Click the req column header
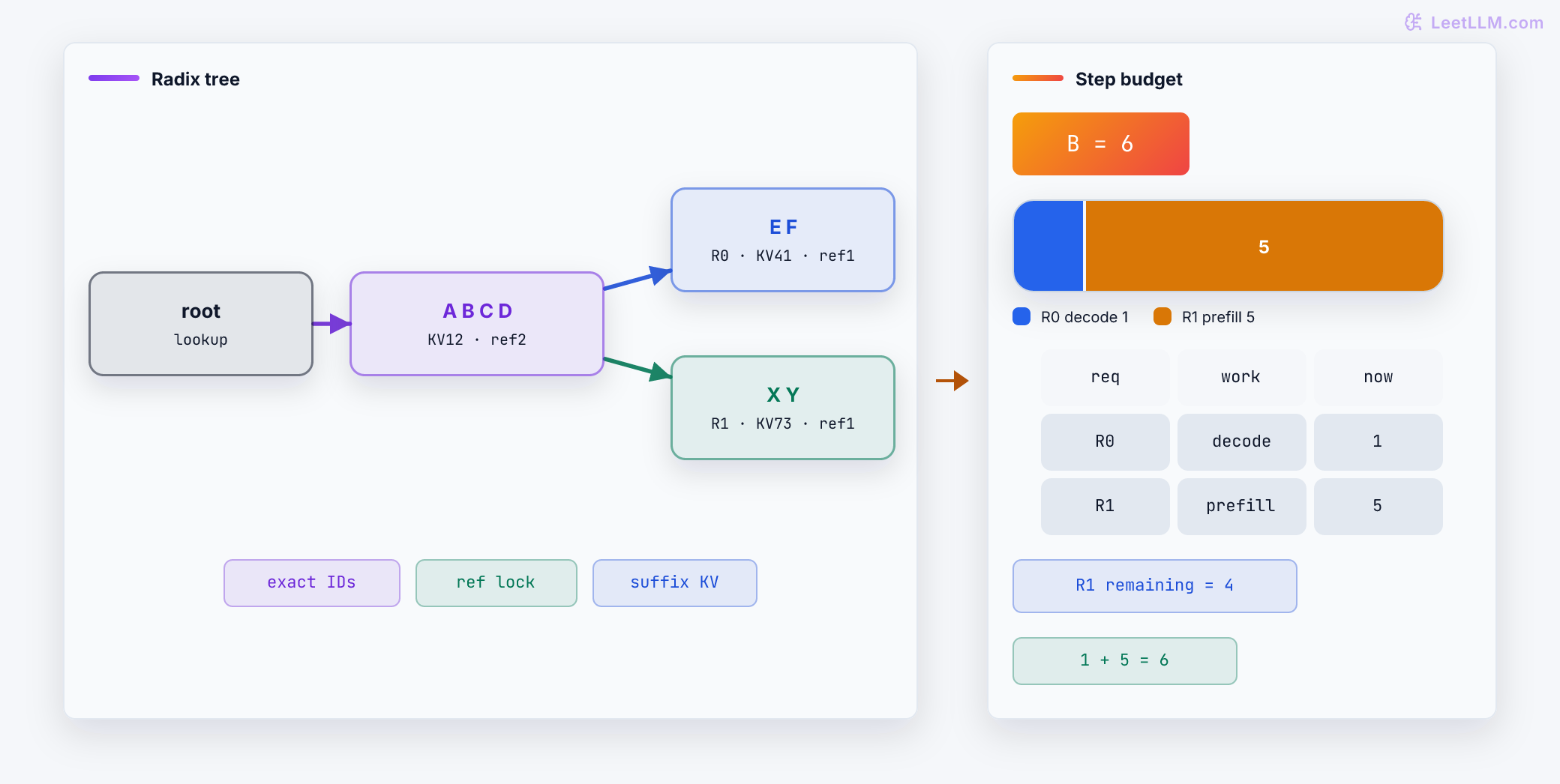Image resolution: width=1560 pixels, height=784 pixels. [x=1105, y=378]
